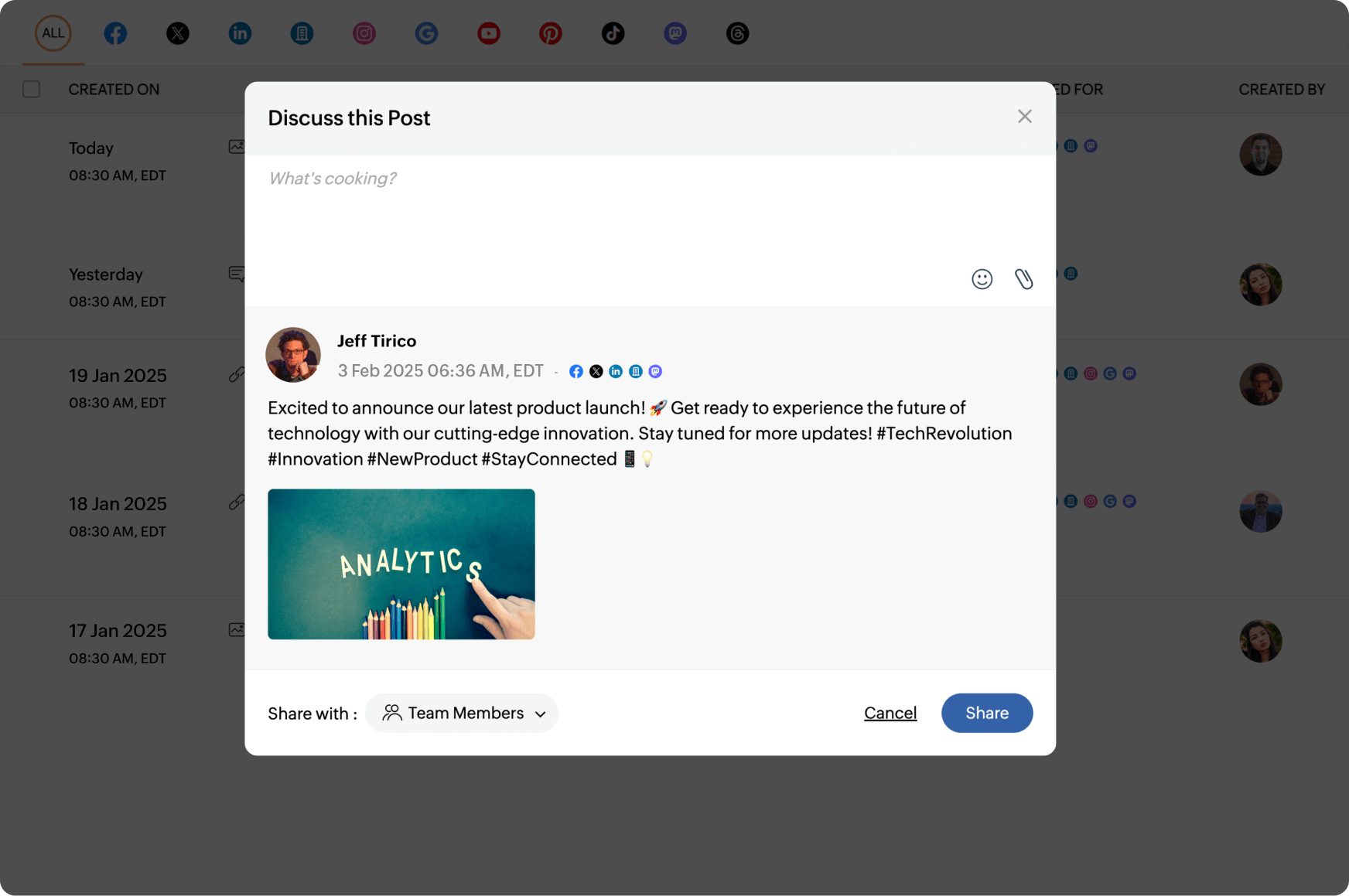Tick the select-all checkbox beside CREATED ON
1349x896 pixels.
point(32,89)
